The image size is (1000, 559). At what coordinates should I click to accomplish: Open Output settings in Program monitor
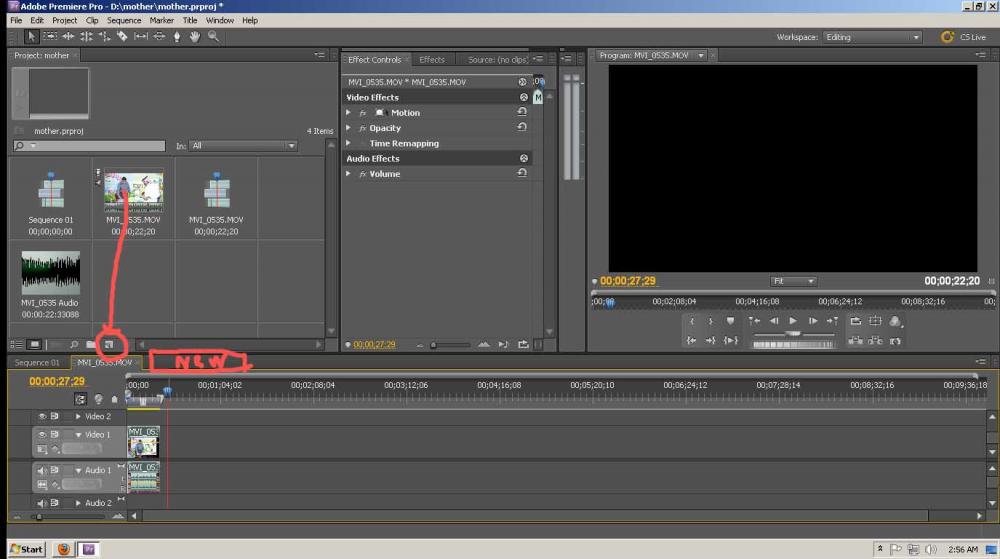[x=895, y=321]
